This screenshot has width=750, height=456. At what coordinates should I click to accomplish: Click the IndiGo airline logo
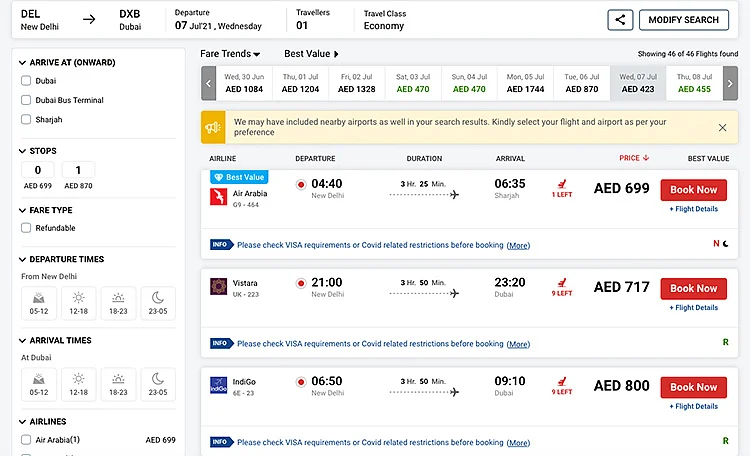pos(219,385)
